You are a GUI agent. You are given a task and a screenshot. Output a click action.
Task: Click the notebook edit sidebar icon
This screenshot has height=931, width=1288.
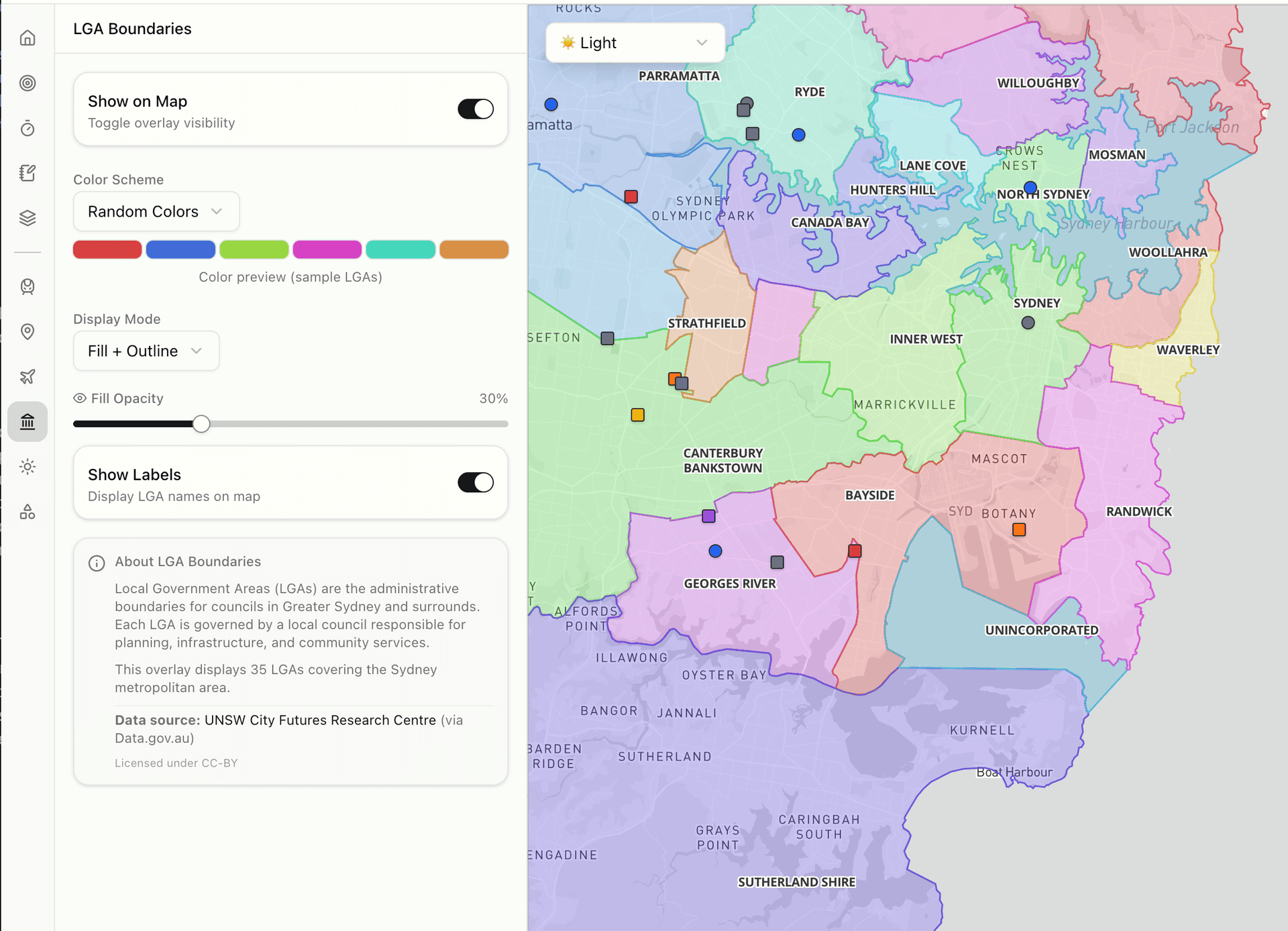coord(28,173)
